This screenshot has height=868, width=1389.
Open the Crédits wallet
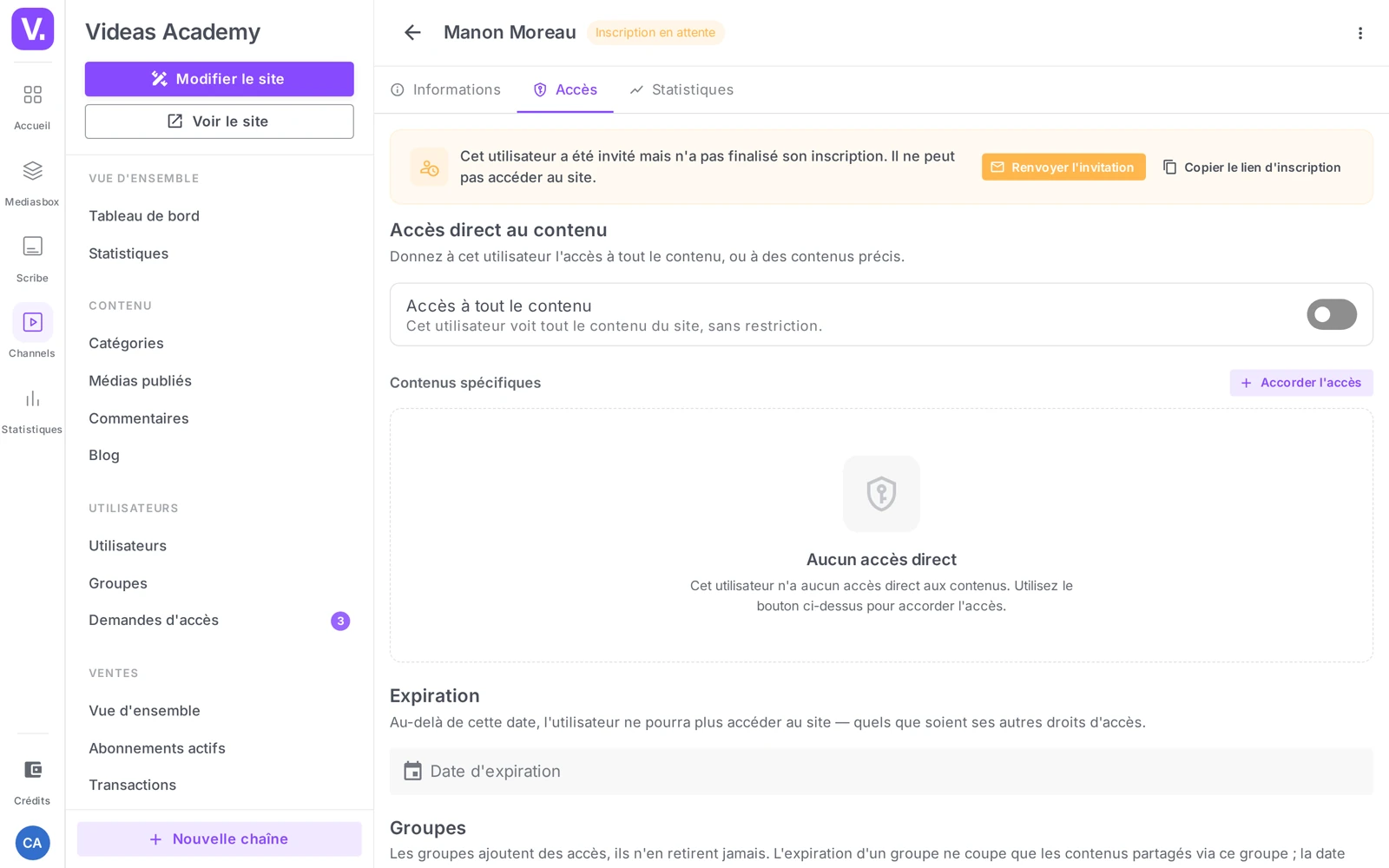[32, 781]
